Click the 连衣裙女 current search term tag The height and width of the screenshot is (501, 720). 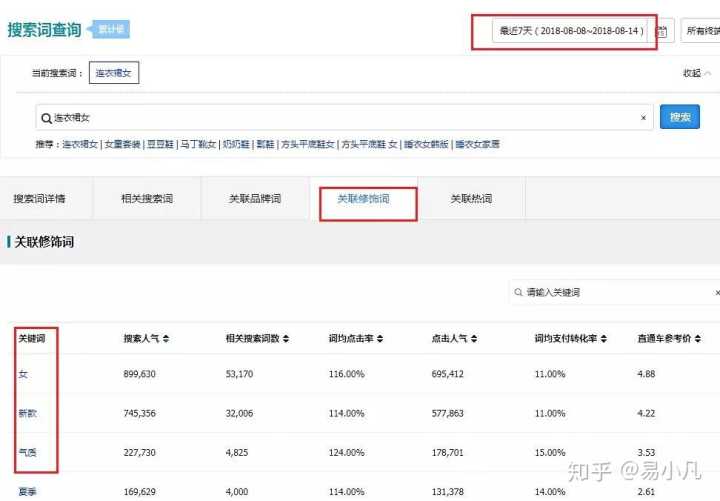tap(113, 73)
